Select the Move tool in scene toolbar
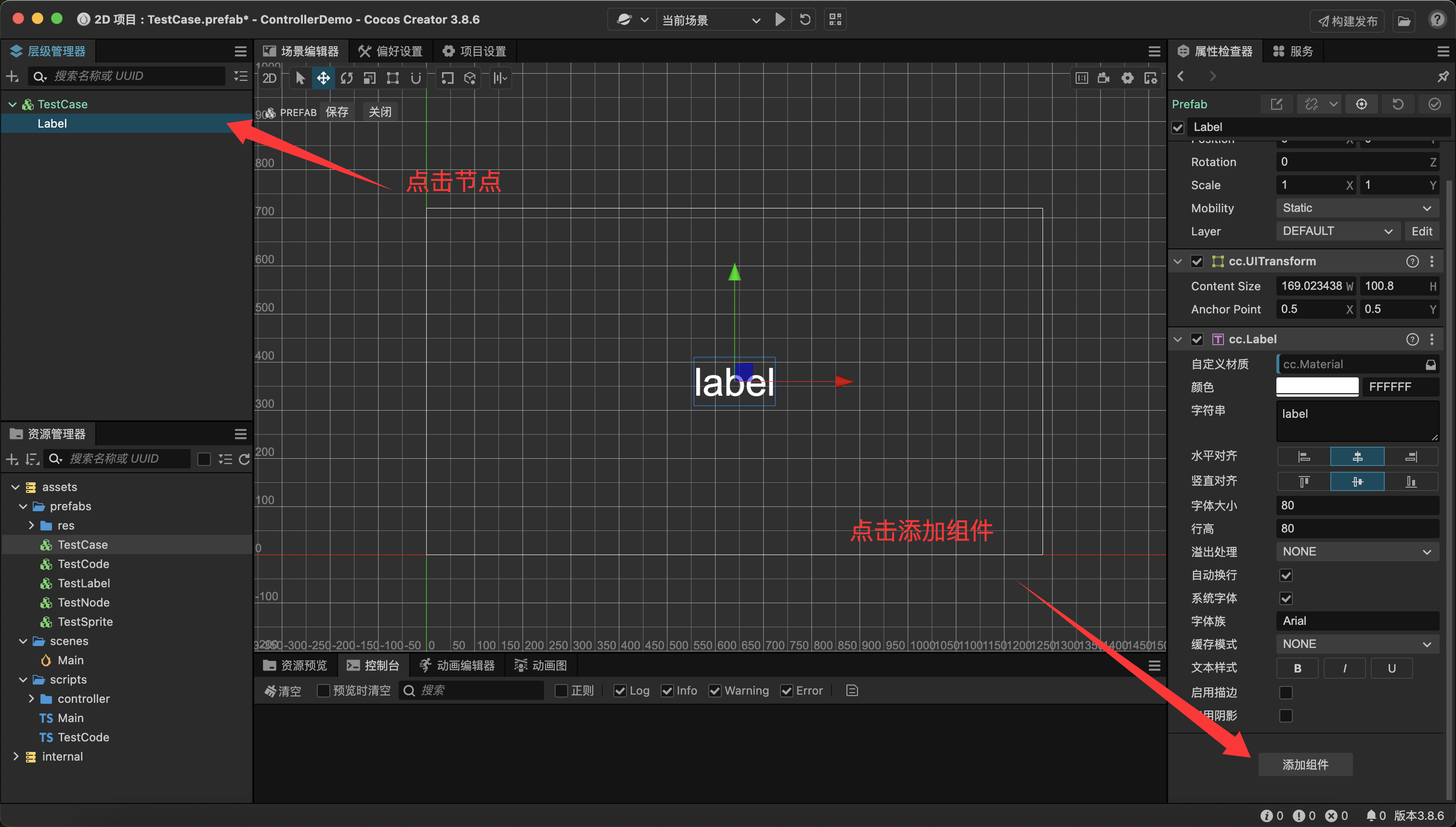The height and width of the screenshot is (827, 1456). [323, 78]
